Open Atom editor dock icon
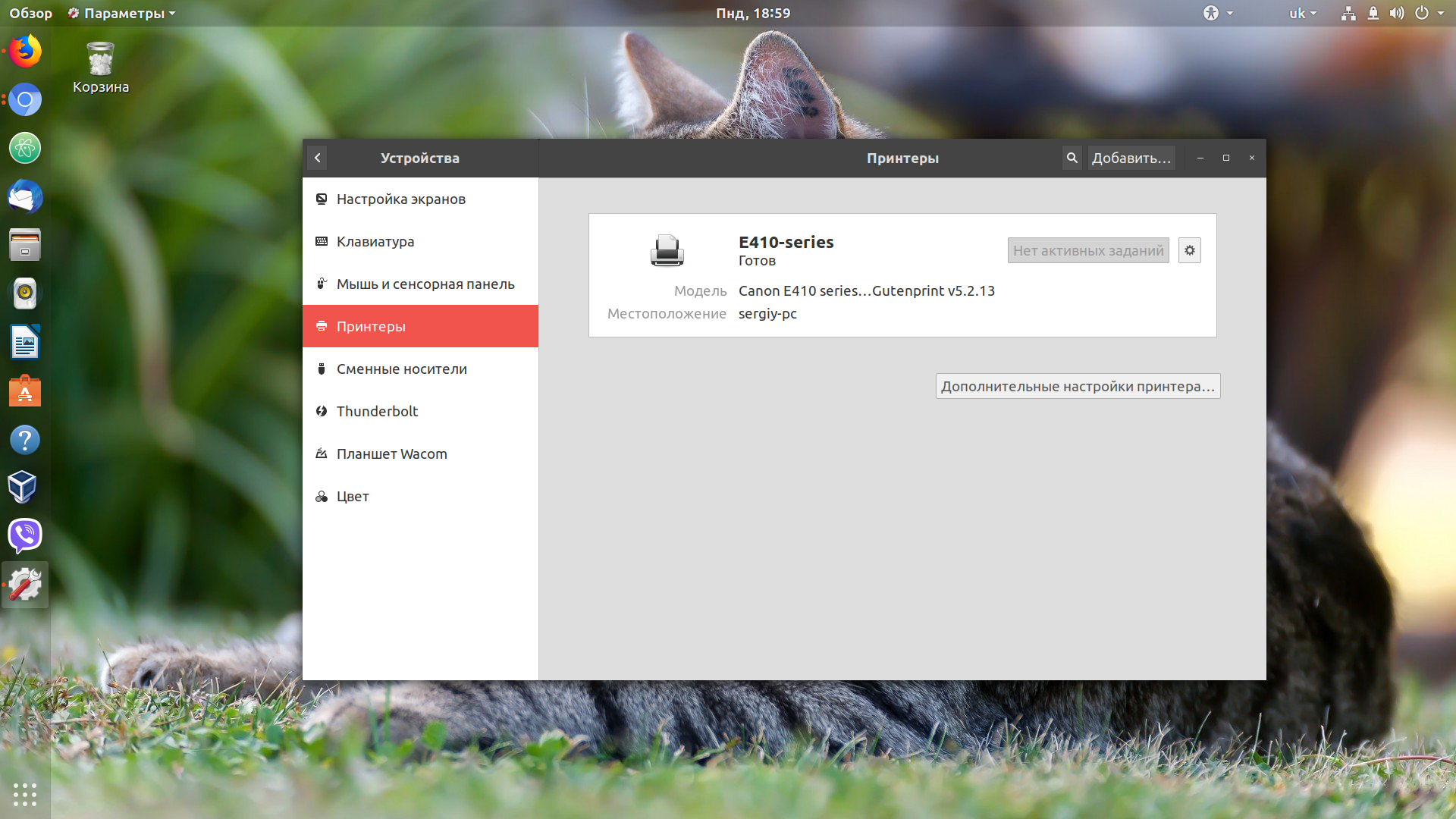This screenshot has width=1456, height=819. click(x=25, y=148)
